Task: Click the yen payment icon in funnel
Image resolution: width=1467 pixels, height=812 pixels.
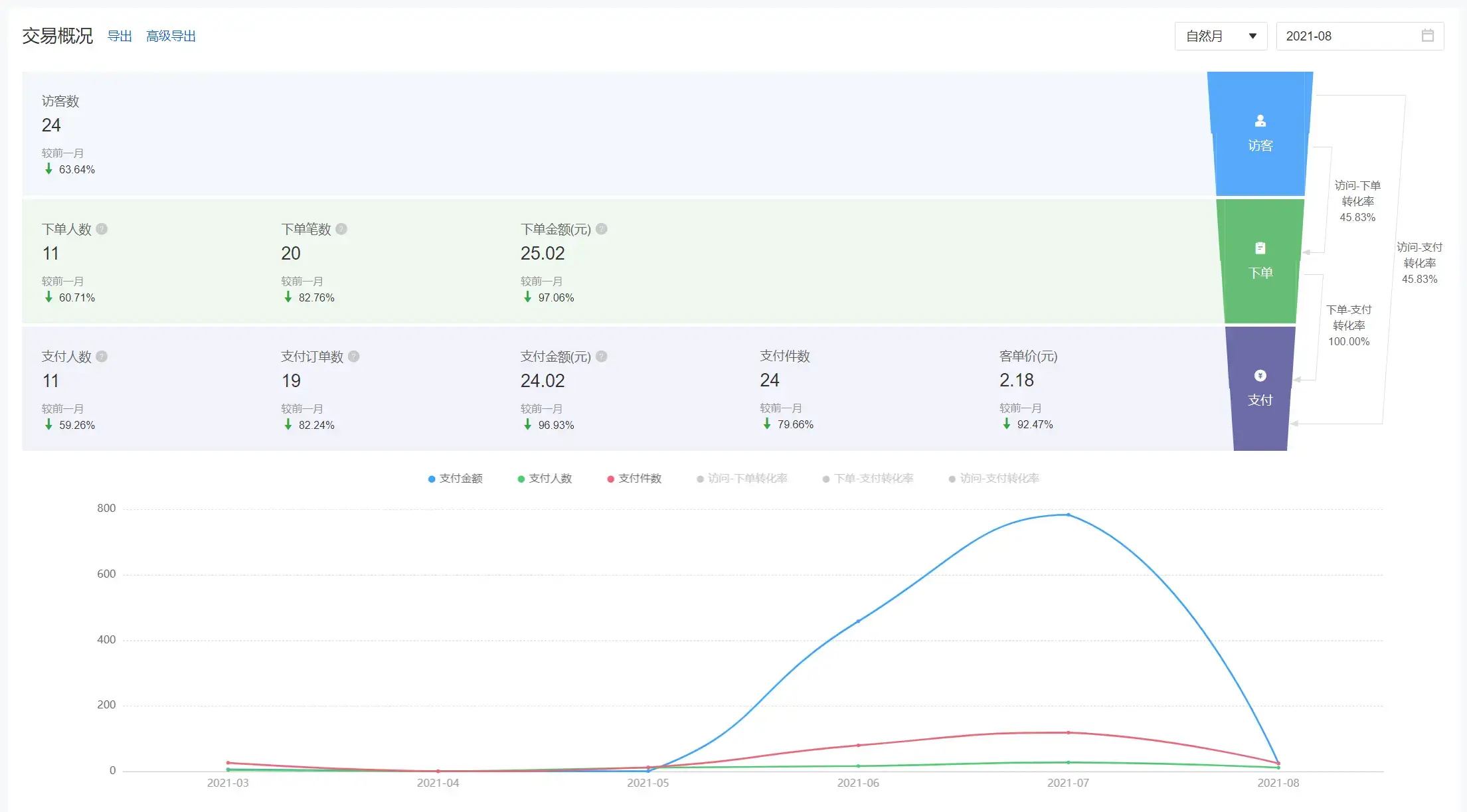Action: pos(1260,376)
